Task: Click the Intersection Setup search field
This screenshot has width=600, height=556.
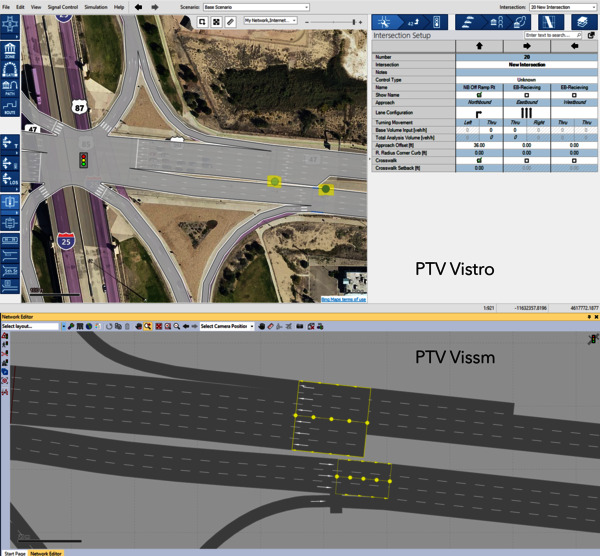Action: coord(553,35)
